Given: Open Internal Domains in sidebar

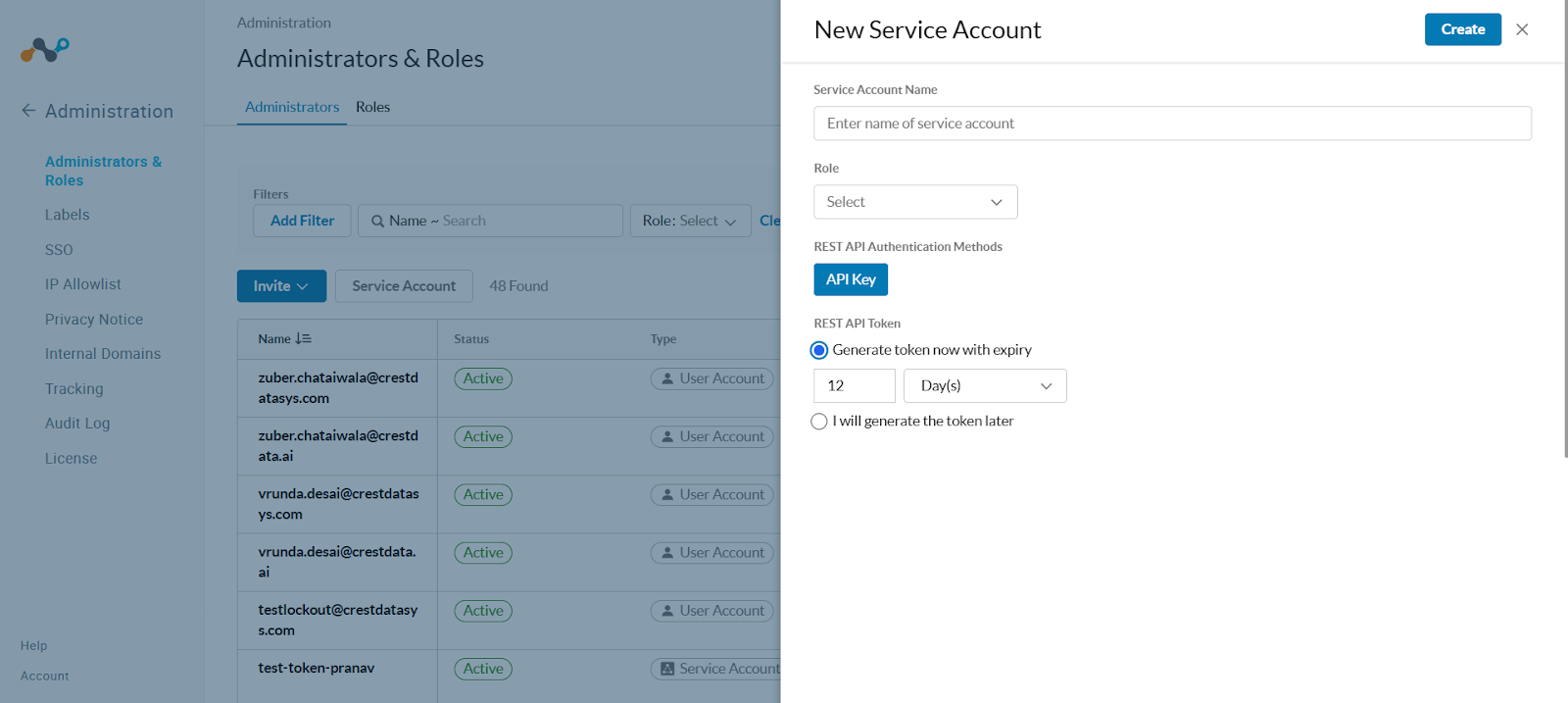Looking at the screenshot, I should pyautogui.click(x=103, y=354).
